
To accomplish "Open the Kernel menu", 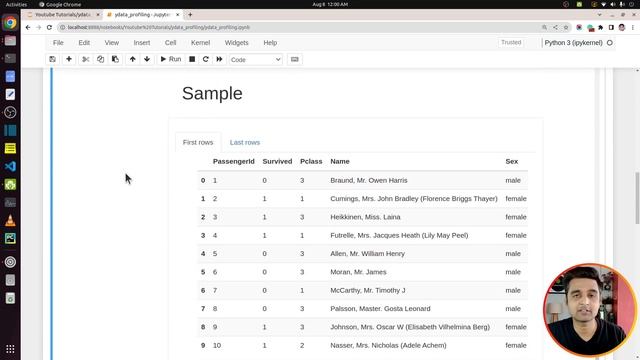I will coord(200,43).
